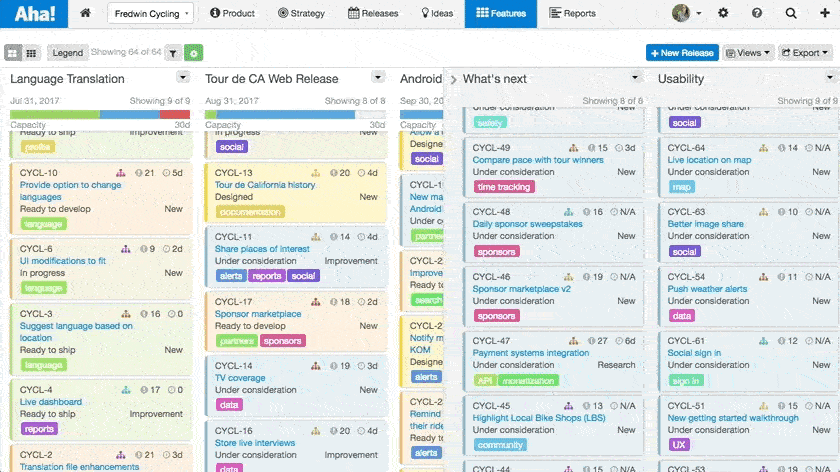Click the monetization tag on CYCL-47
The width and height of the screenshot is (840, 472).
click(x=528, y=381)
